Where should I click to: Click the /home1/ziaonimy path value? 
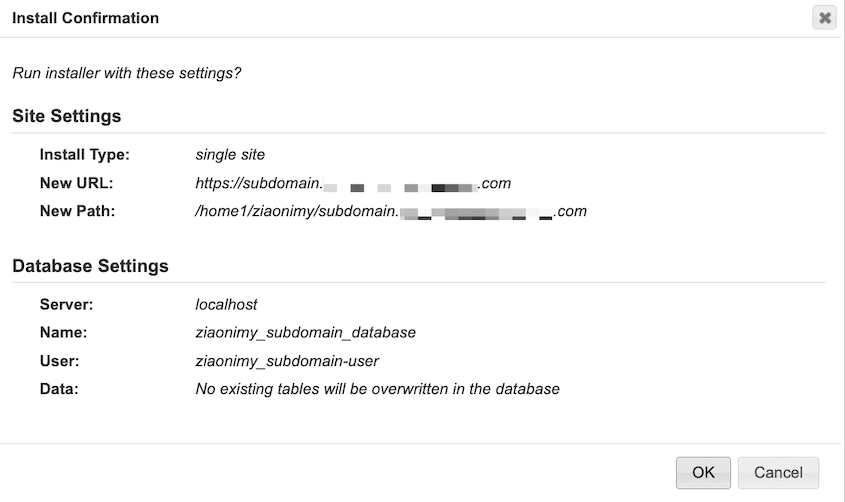[x=390, y=211]
